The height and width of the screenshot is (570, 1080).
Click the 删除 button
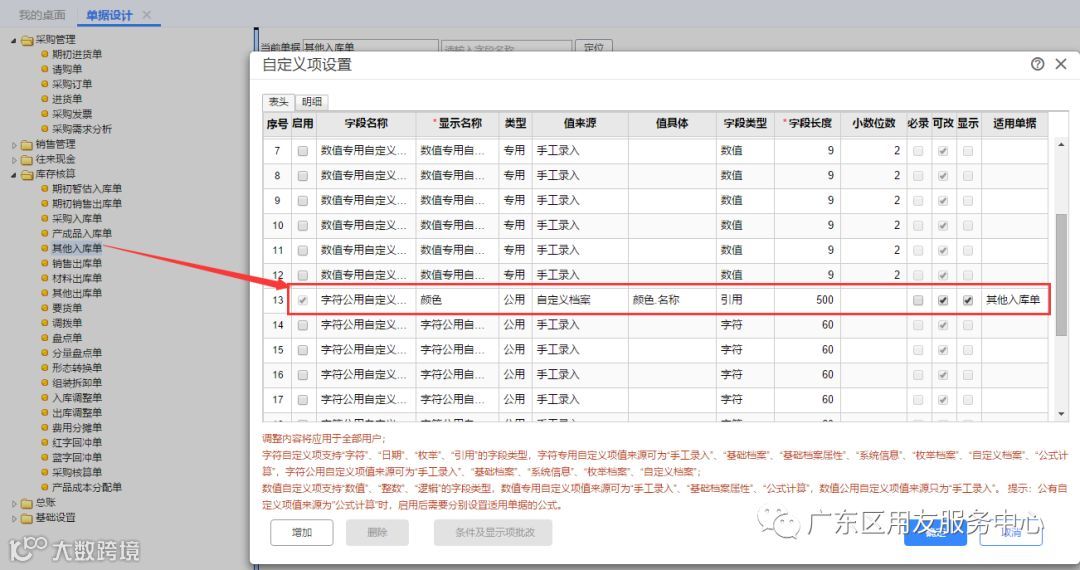(377, 532)
